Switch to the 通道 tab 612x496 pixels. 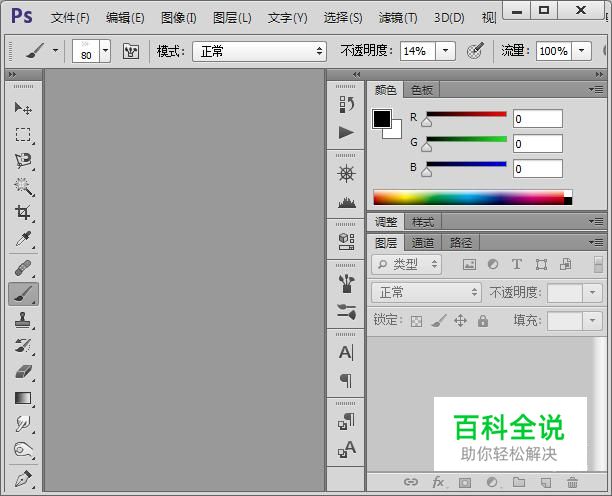pos(423,243)
